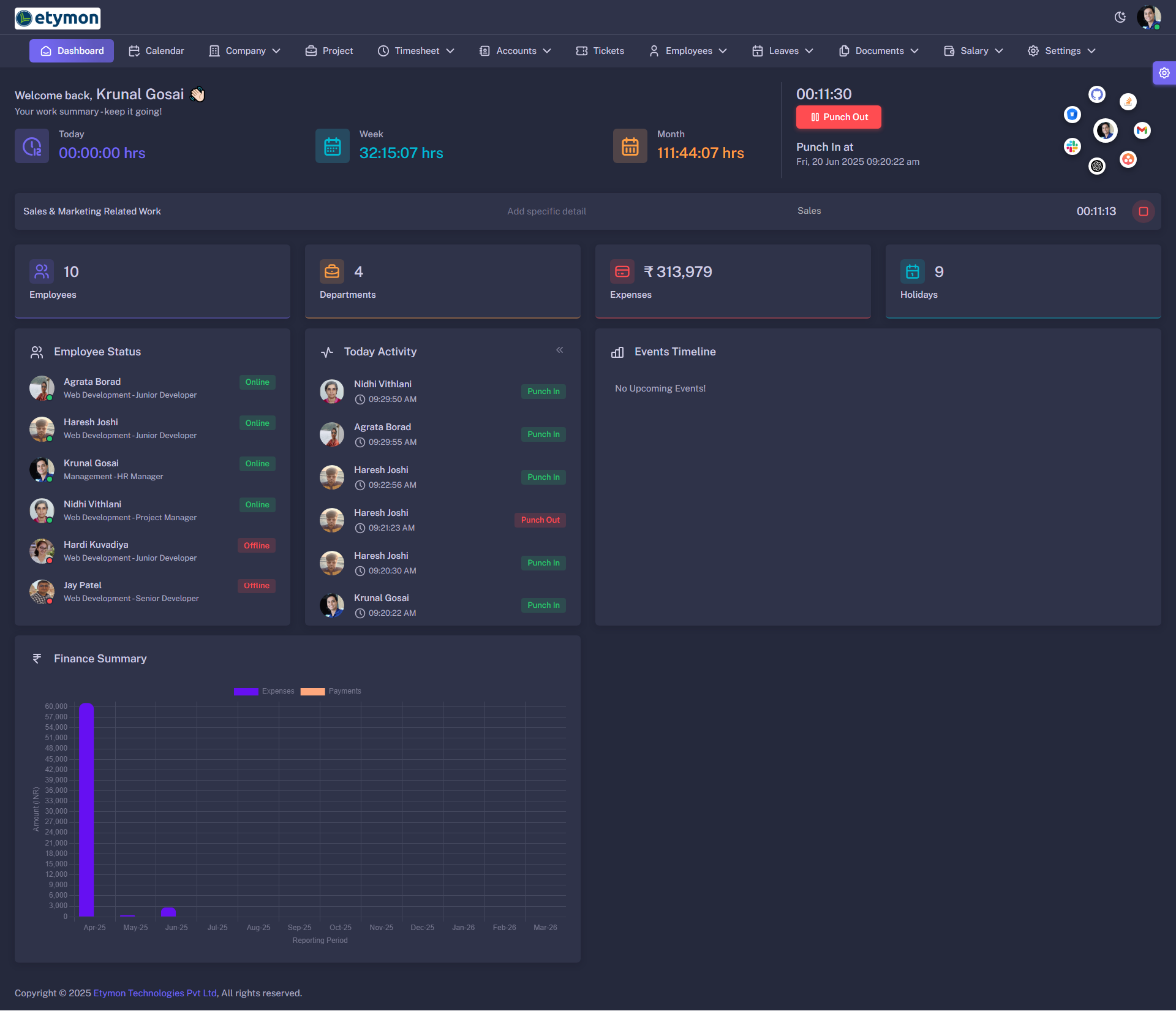Open the Gmail shortcut icon

point(1142,131)
